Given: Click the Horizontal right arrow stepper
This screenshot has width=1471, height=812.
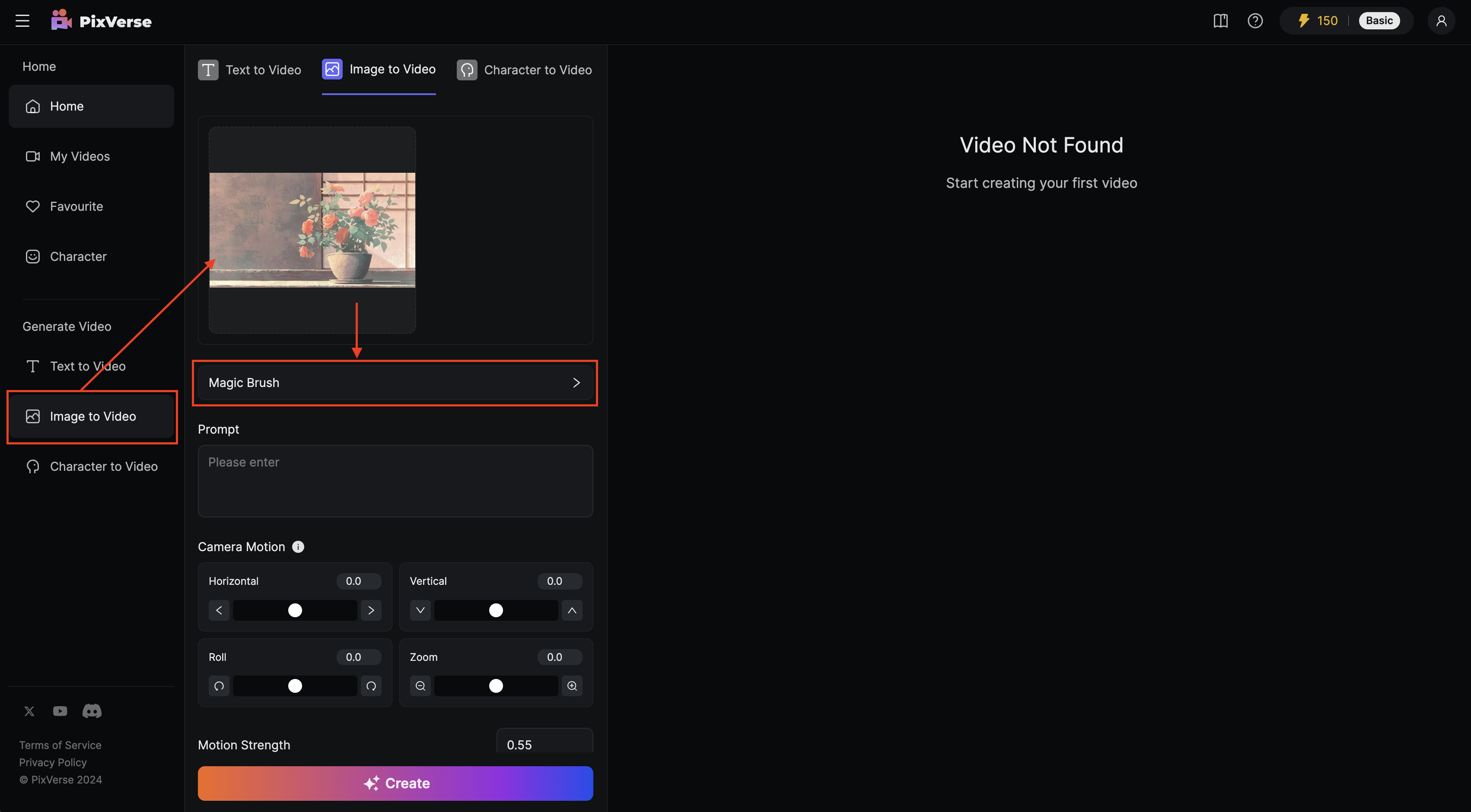Looking at the screenshot, I should click(x=371, y=611).
